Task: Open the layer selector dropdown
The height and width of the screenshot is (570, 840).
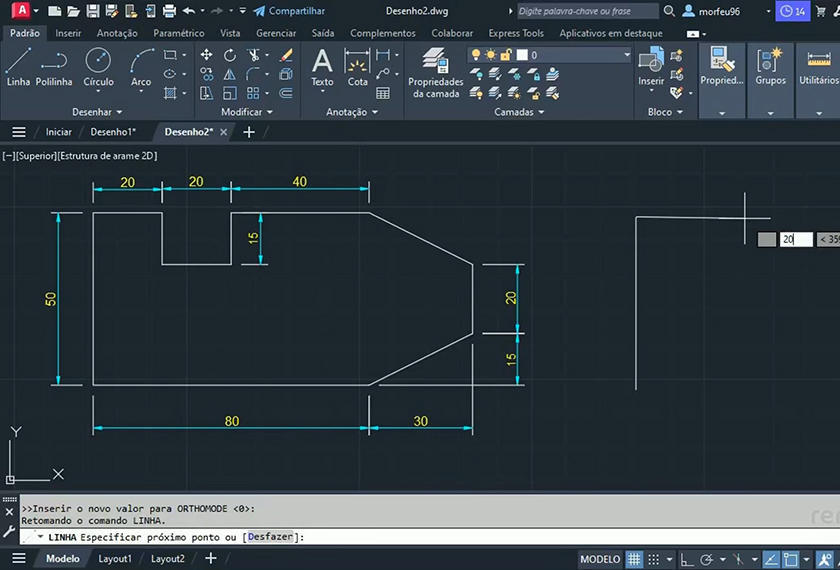Action: [627, 55]
